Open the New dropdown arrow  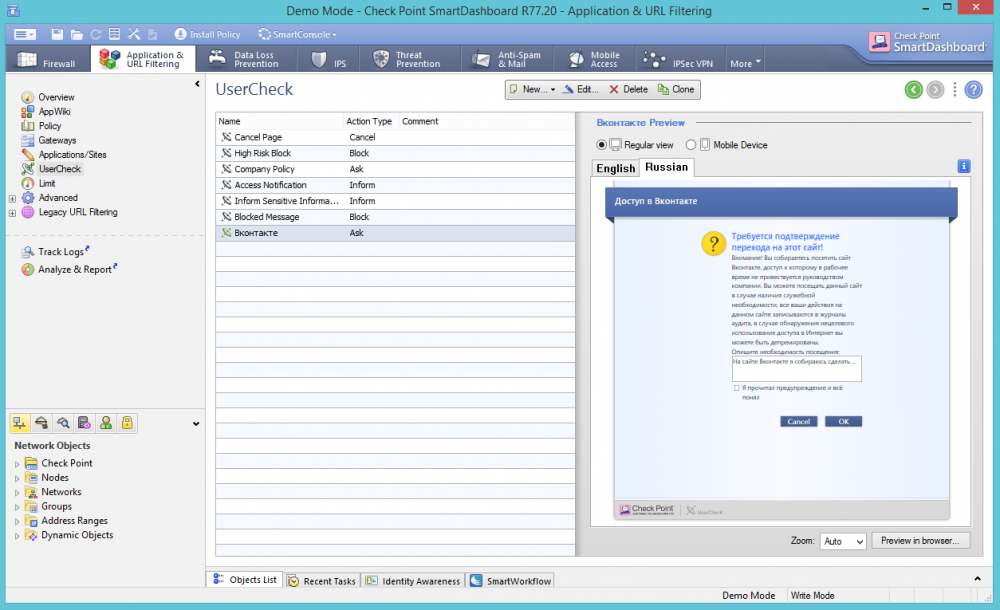(553, 89)
